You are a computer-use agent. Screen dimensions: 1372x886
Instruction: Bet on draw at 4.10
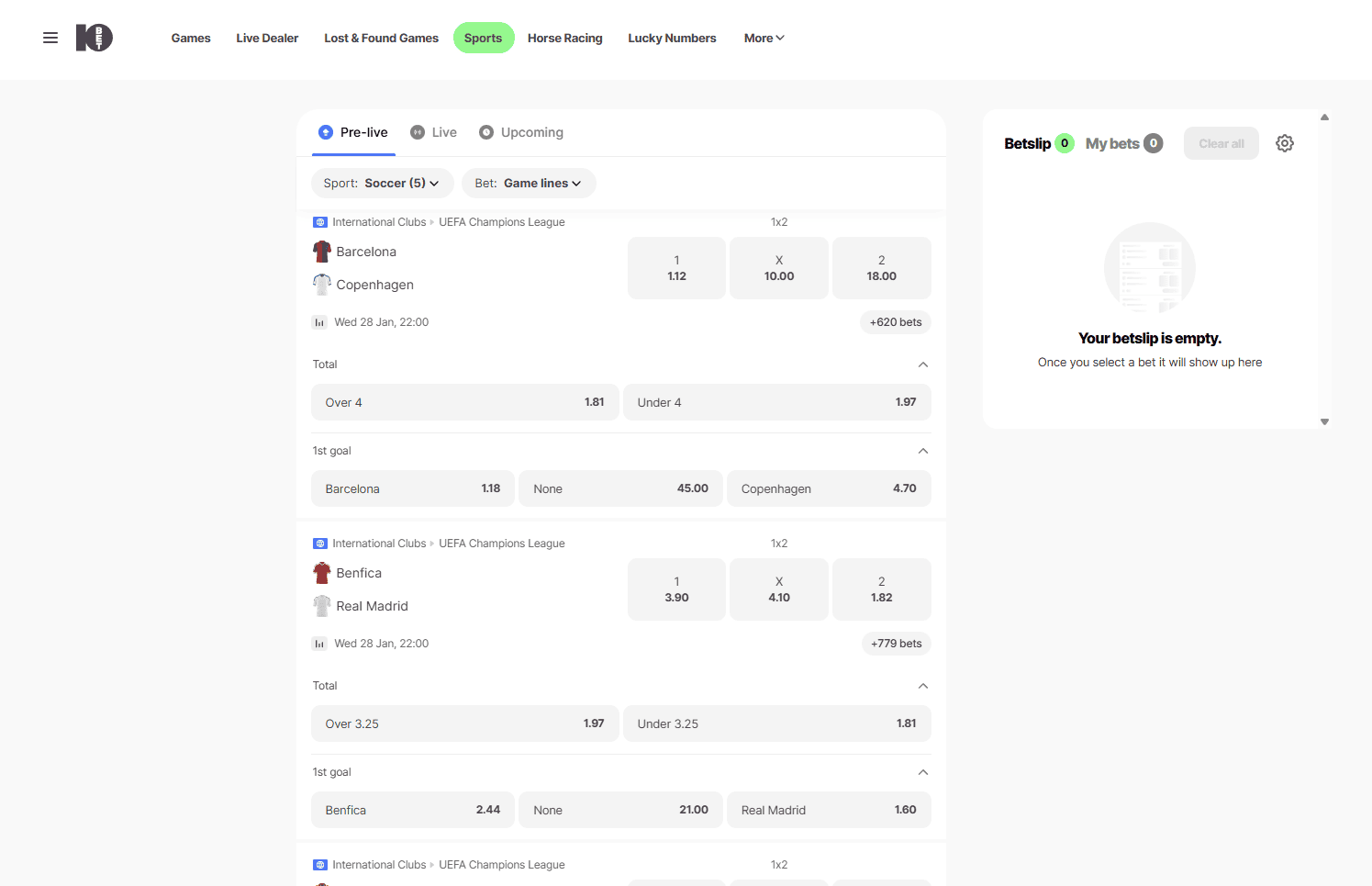pos(779,589)
